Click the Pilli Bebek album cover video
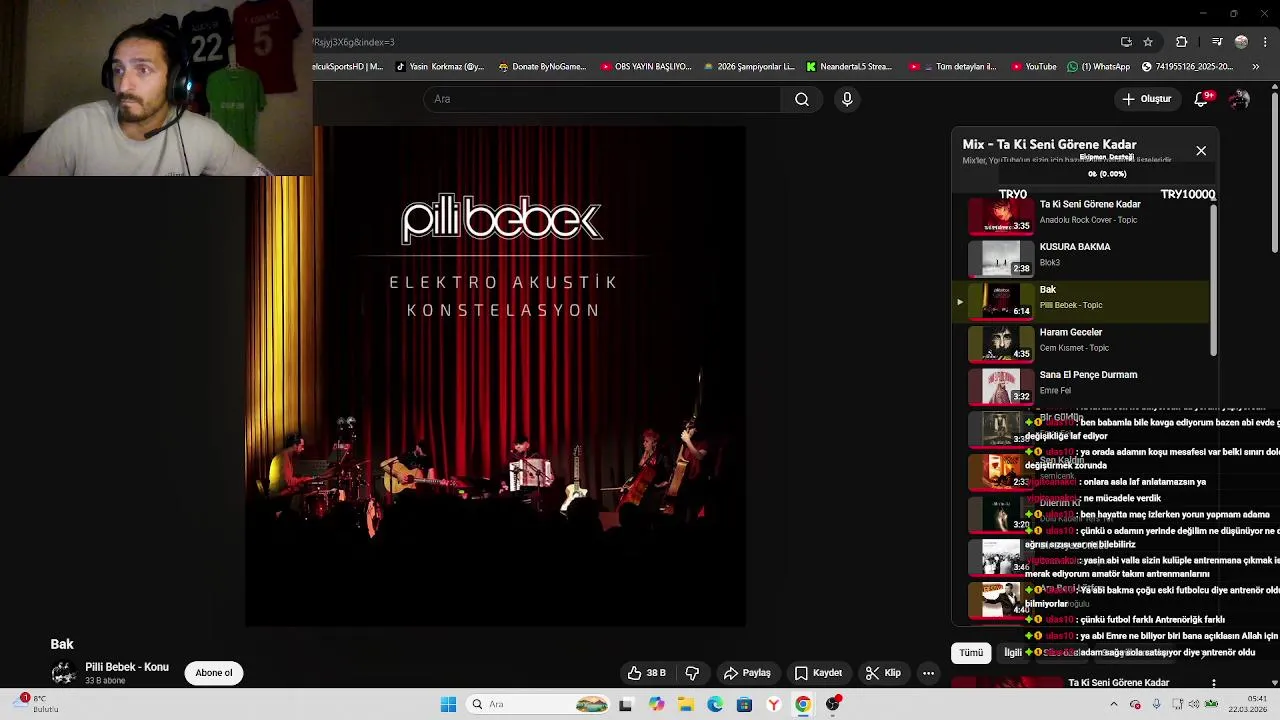 495,376
